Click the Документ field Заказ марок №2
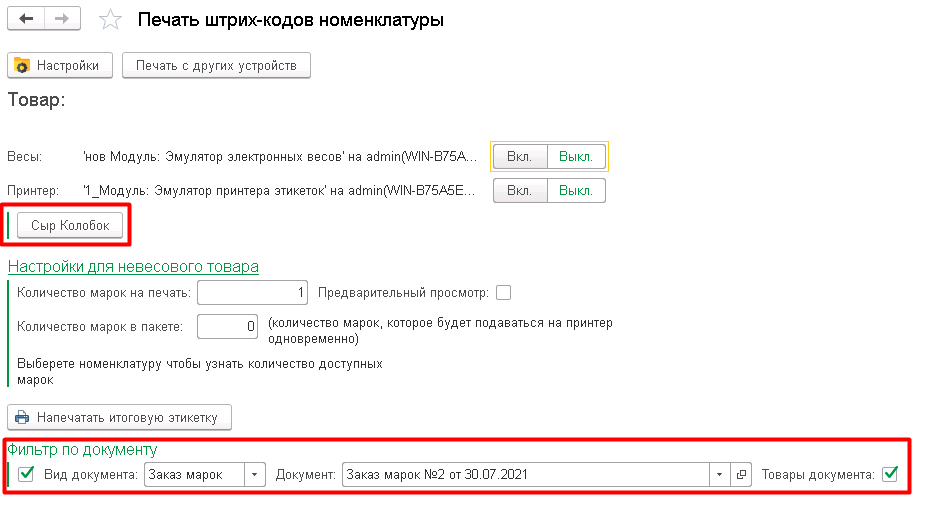The width and height of the screenshot is (927, 505). (526, 474)
